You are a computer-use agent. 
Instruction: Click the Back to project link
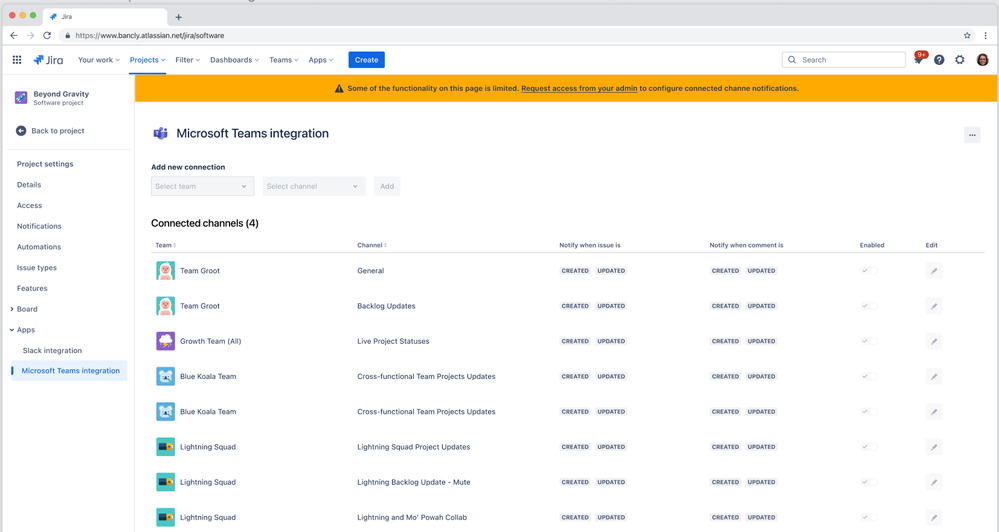tap(58, 131)
